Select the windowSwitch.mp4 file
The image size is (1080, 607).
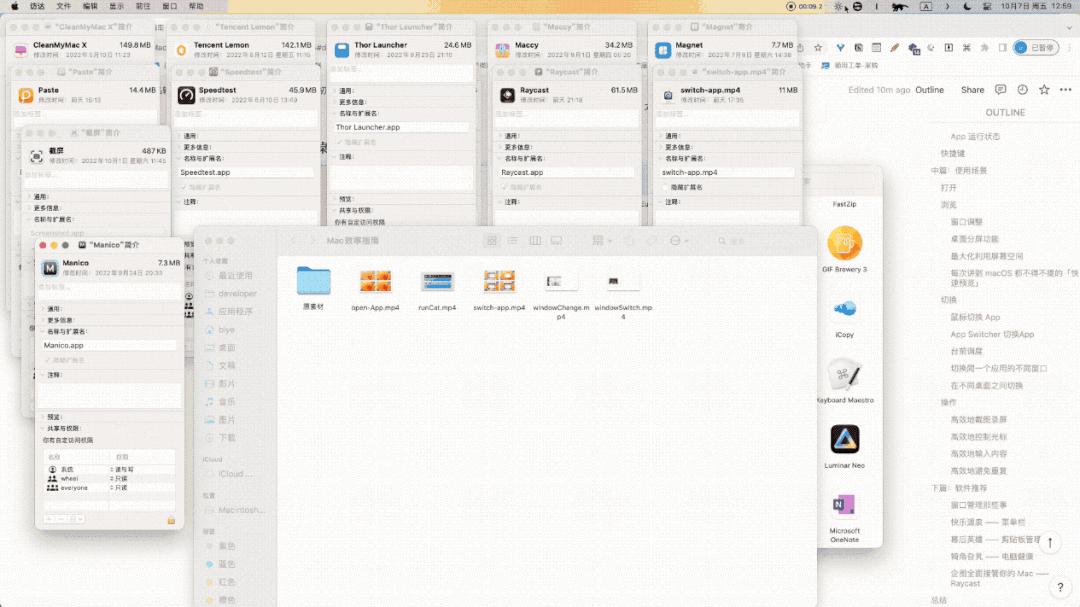[623, 281]
